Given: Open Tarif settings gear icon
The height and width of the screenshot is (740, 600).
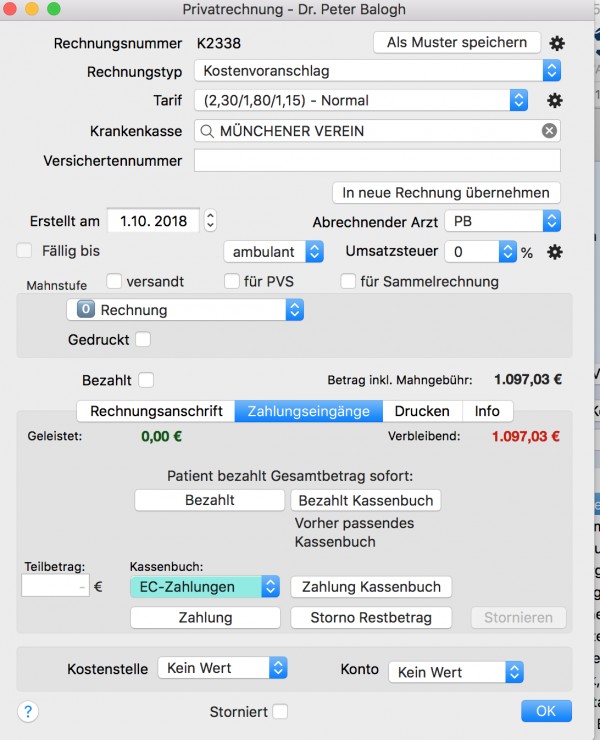Looking at the screenshot, I should click(555, 101).
